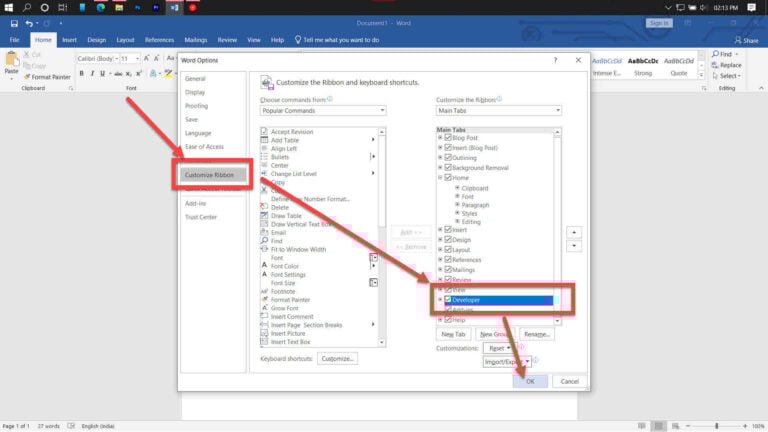Switch to the Layout ribbon tab
This screenshot has width=768, height=432.
(125, 40)
